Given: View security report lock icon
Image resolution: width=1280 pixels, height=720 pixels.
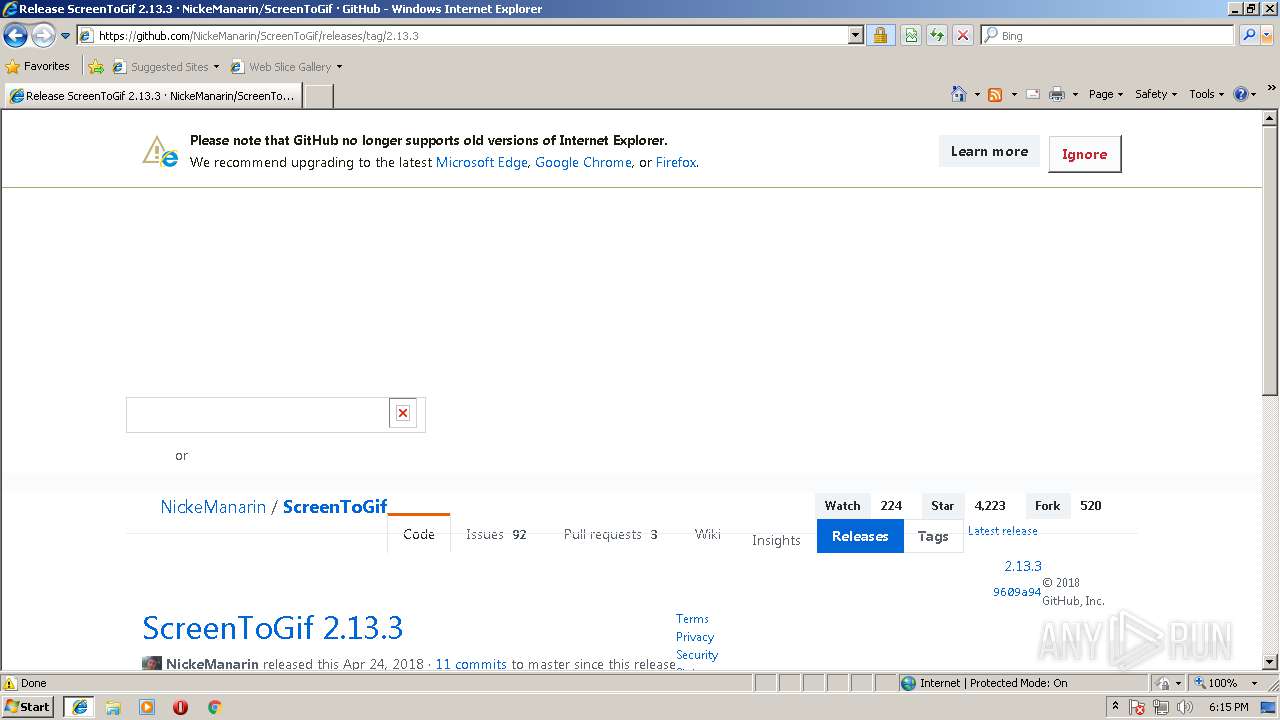Looking at the screenshot, I should coord(880,36).
